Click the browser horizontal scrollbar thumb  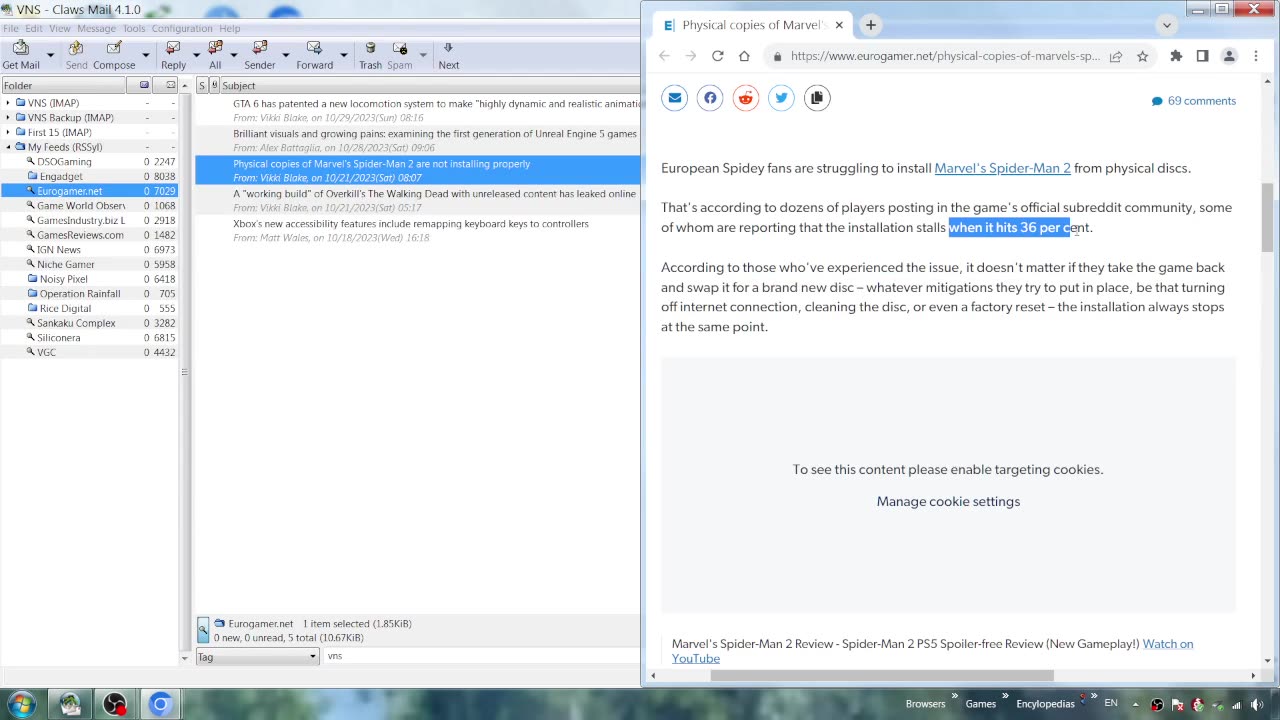pyautogui.click(x=882, y=676)
